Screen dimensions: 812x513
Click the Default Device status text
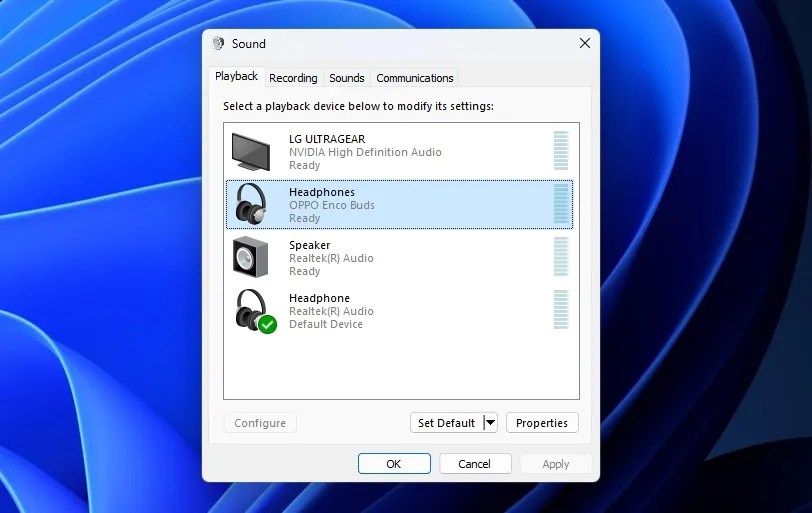(326, 324)
